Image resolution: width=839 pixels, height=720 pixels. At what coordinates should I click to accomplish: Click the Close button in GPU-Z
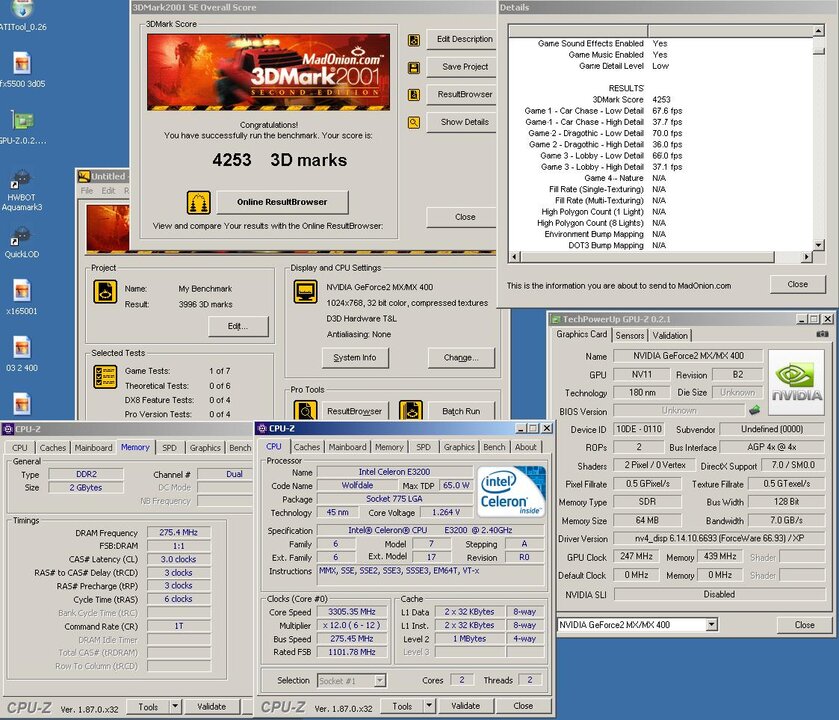[x=804, y=625]
